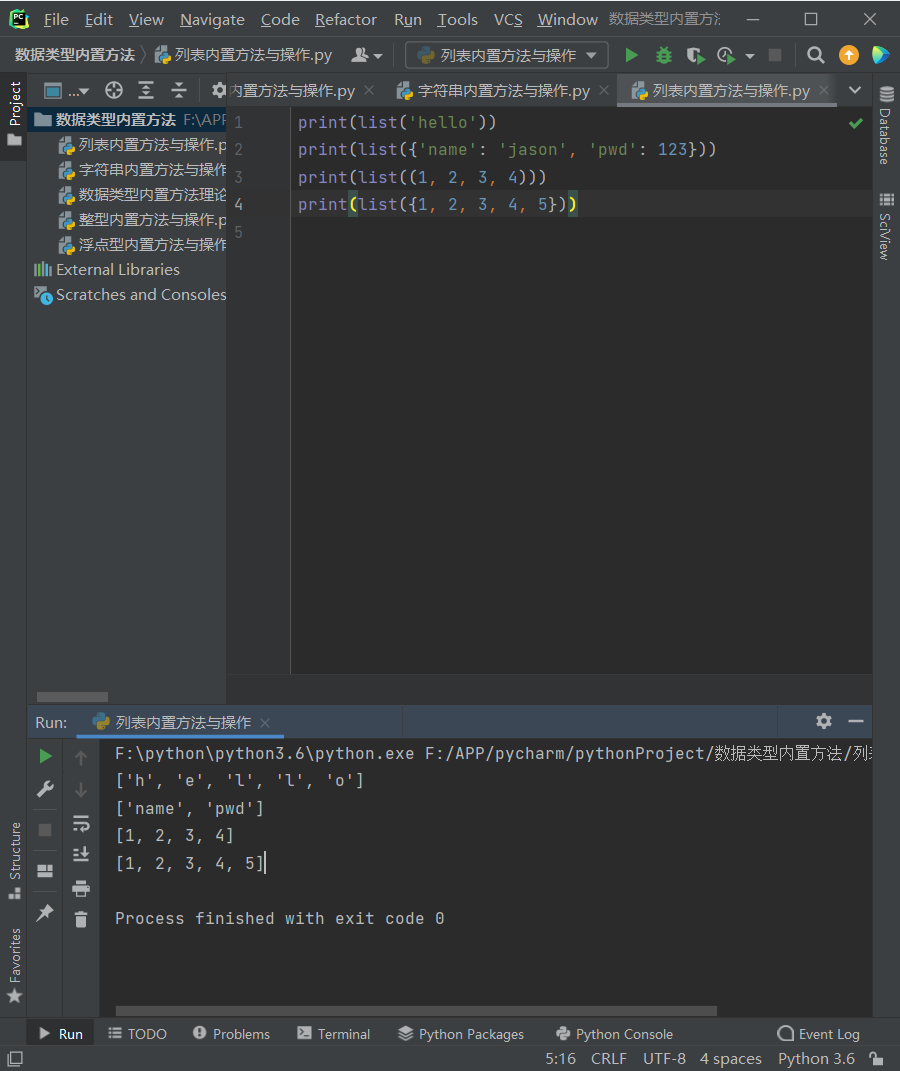Open the dropdown arrow beside the profiler icon
The width and height of the screenshot is (900, 1071).
pyautogui.click(x=750, y=56)
